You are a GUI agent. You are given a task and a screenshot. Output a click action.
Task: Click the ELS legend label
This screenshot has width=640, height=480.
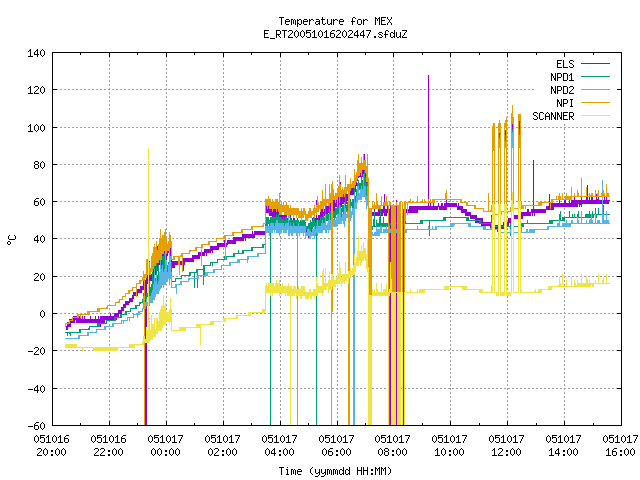tap(565, 64)
